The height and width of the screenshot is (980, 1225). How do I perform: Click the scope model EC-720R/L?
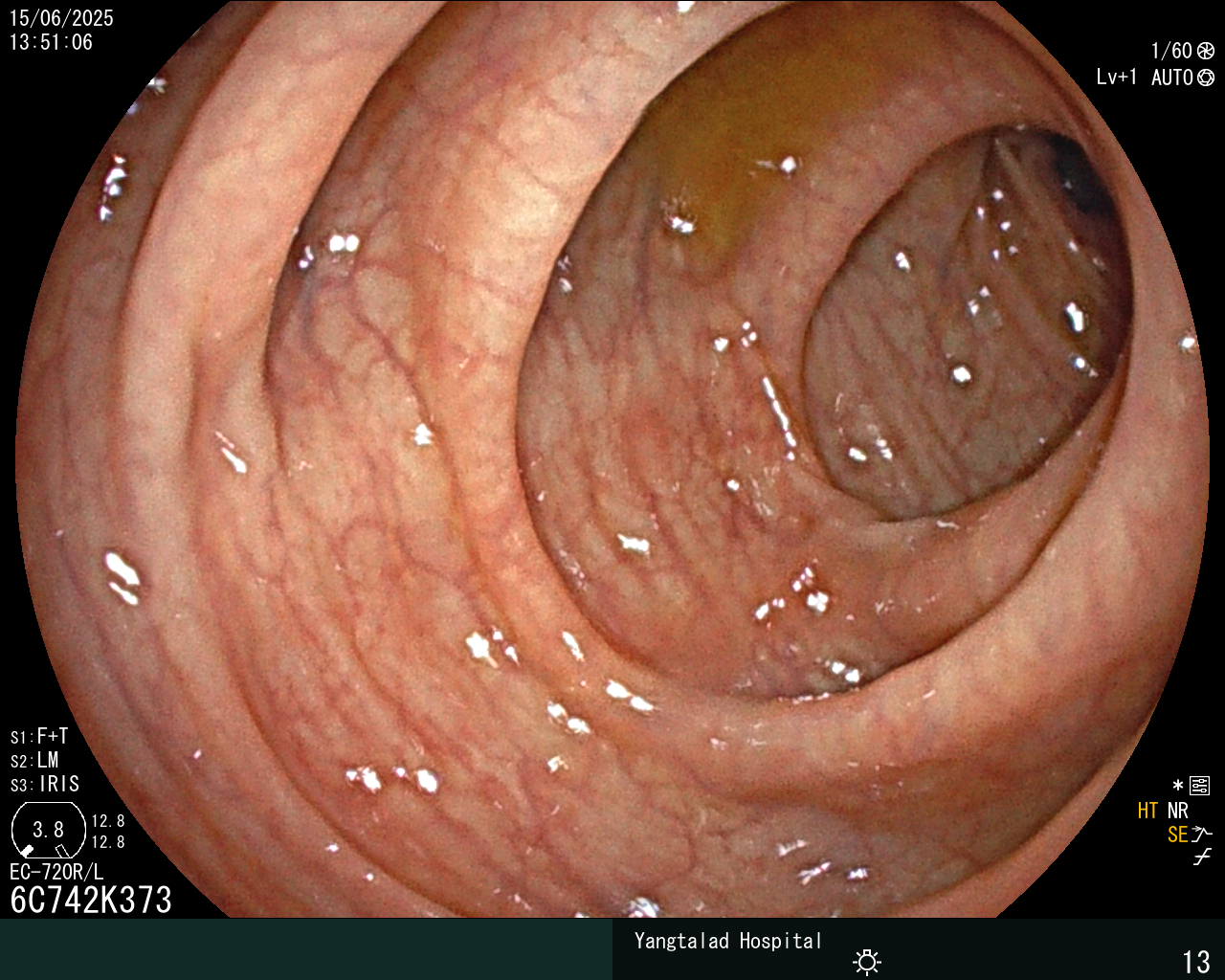(x=56, y=872)
